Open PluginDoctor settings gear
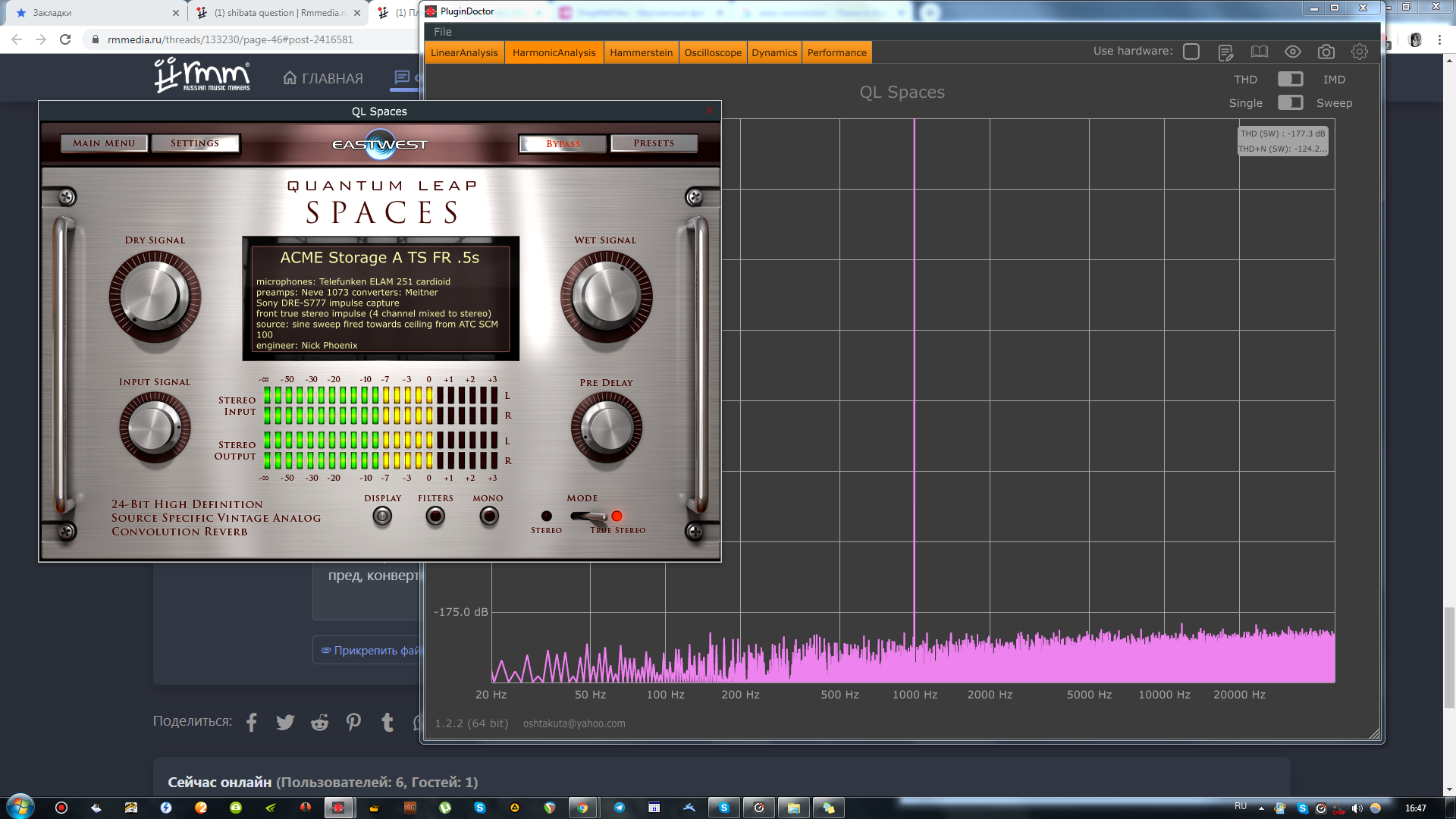Viewport: 1456px width, 819px height. (1359, 52)
